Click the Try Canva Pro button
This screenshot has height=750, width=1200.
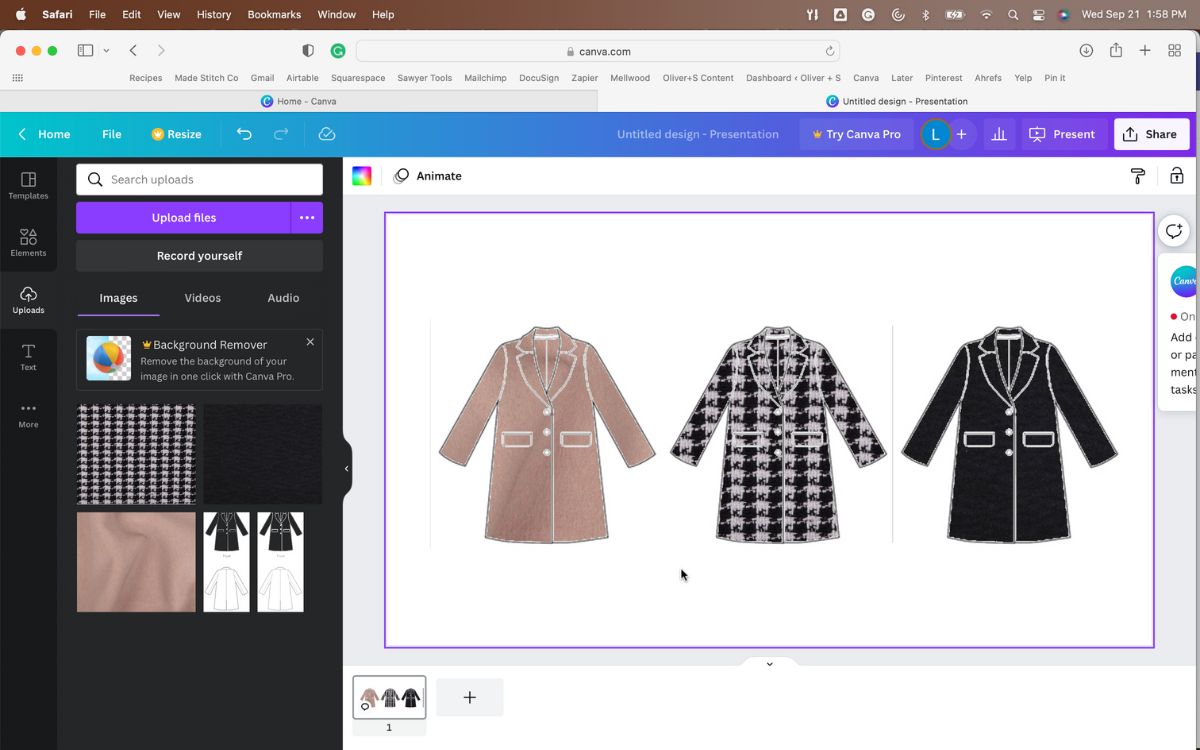click(x=856, y=133)
